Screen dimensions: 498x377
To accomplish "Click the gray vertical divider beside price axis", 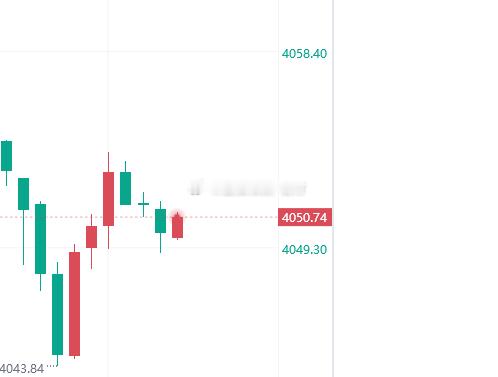I will click(333, 188).
